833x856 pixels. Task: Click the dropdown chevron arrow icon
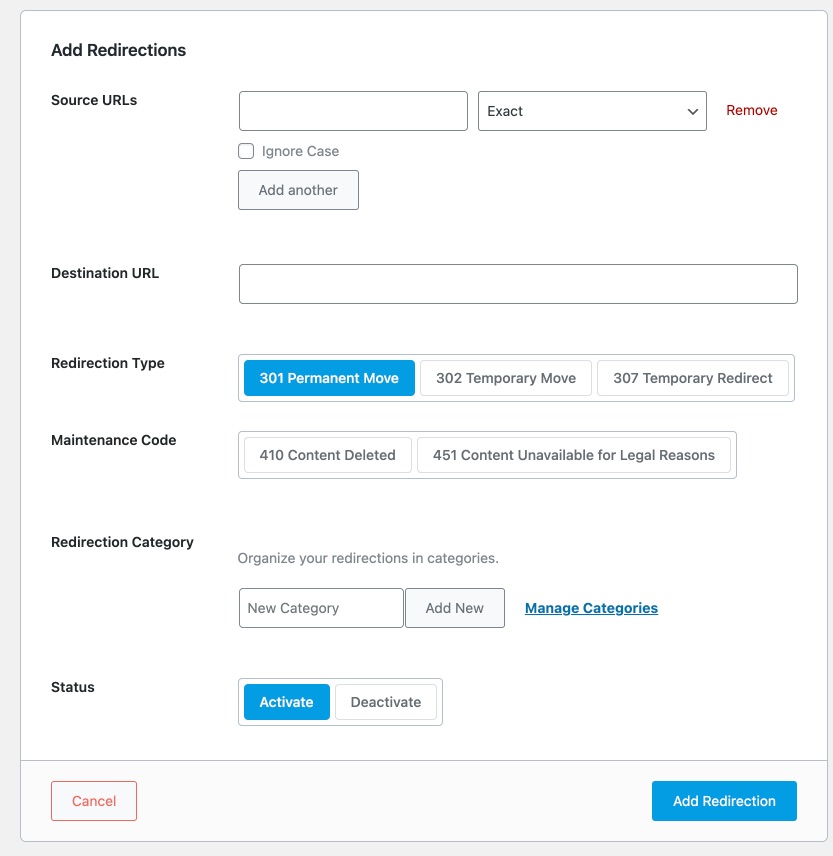click(x=692, y=111)
